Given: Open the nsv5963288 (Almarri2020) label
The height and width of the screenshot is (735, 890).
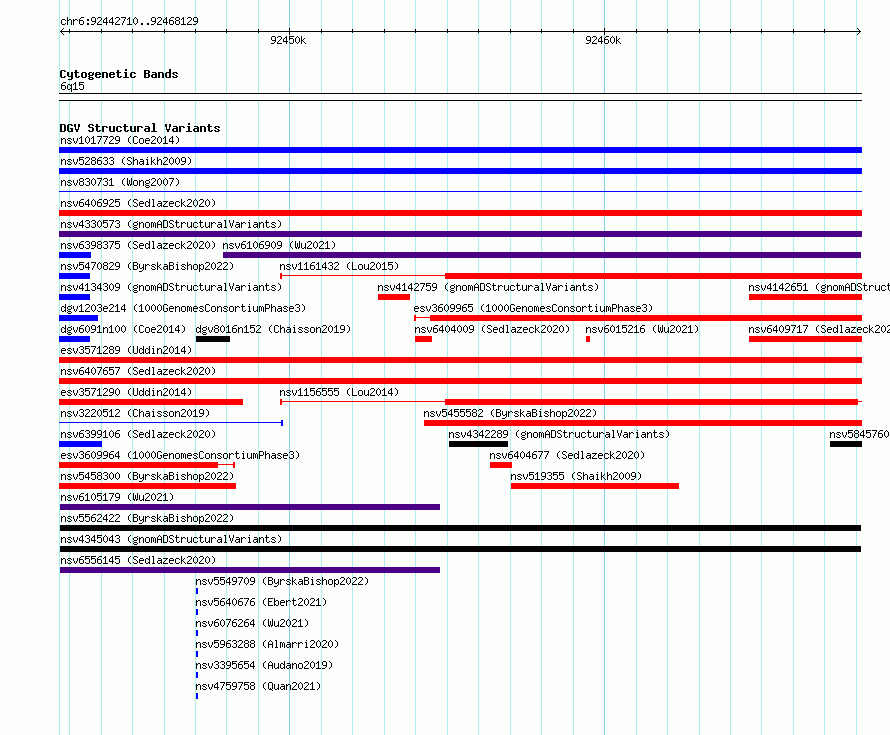Looking at the screenshot, I should click(267, 644).
